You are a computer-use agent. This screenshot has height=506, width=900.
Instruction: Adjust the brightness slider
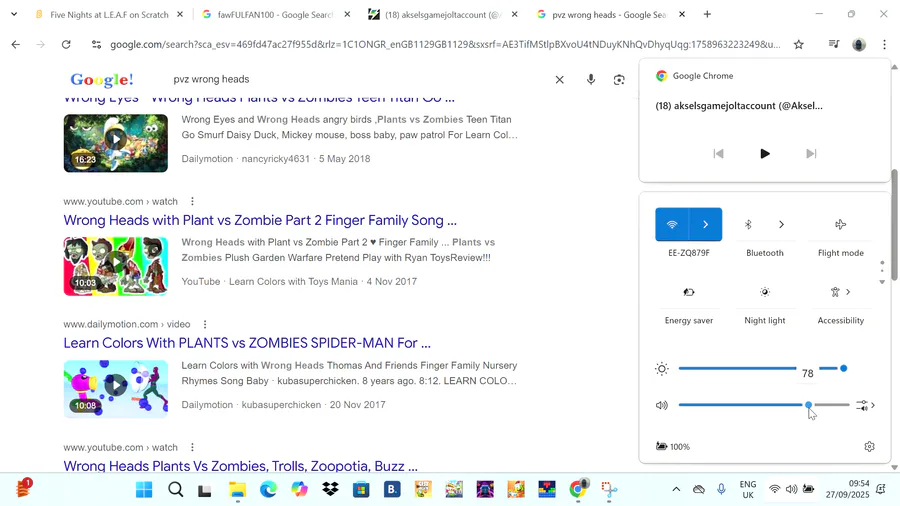pos(763,368)
